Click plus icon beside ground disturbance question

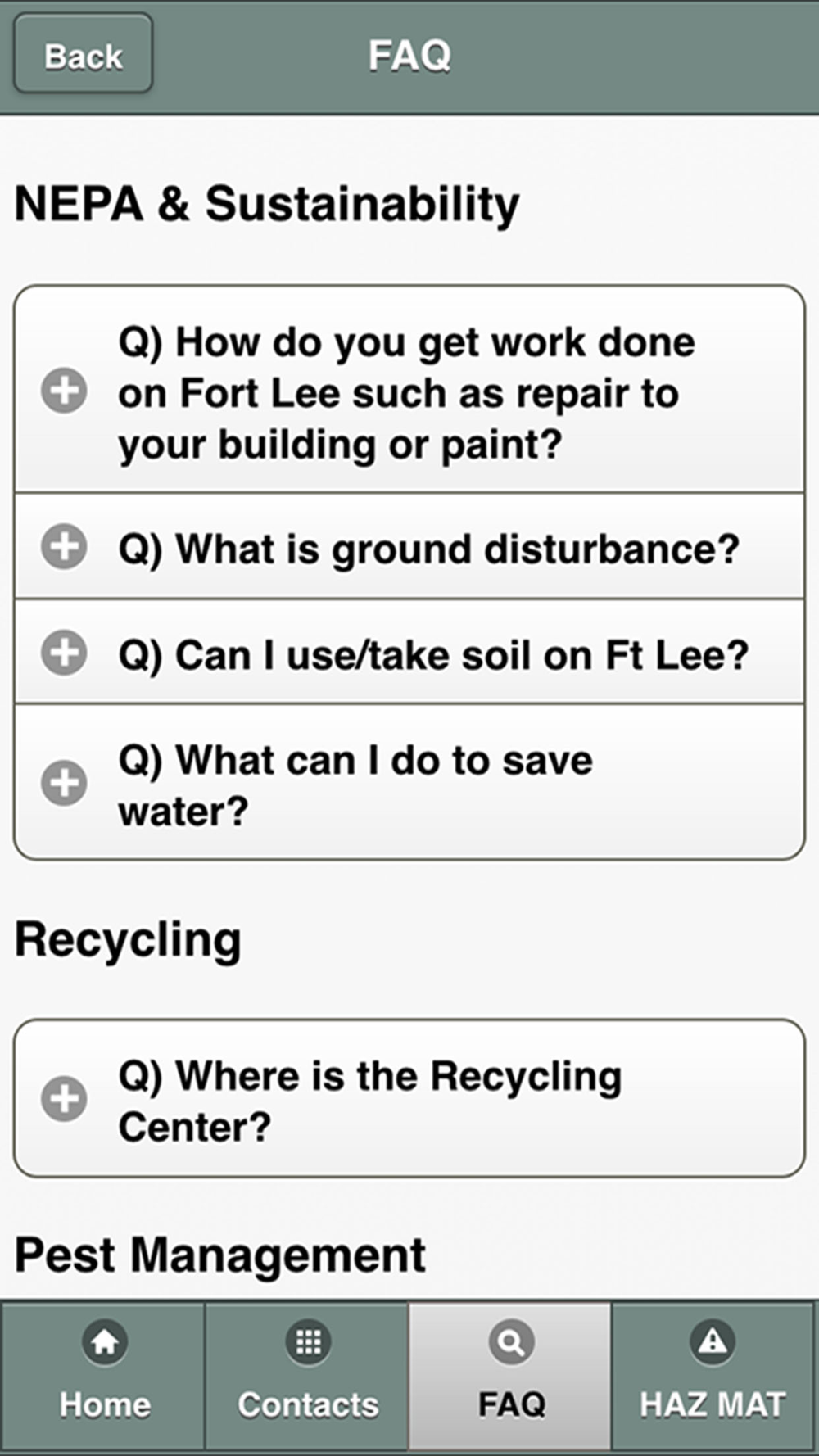64,546
